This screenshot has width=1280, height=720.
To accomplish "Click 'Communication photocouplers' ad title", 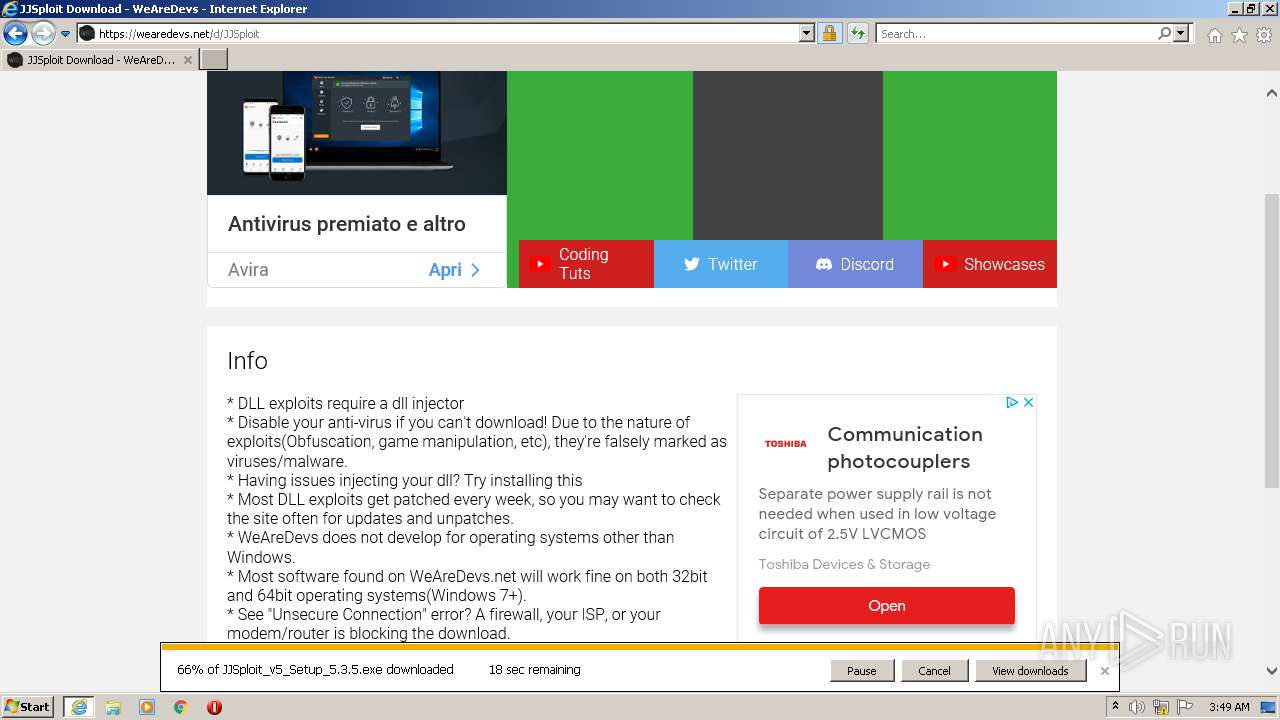I will [x=905, y=447].
